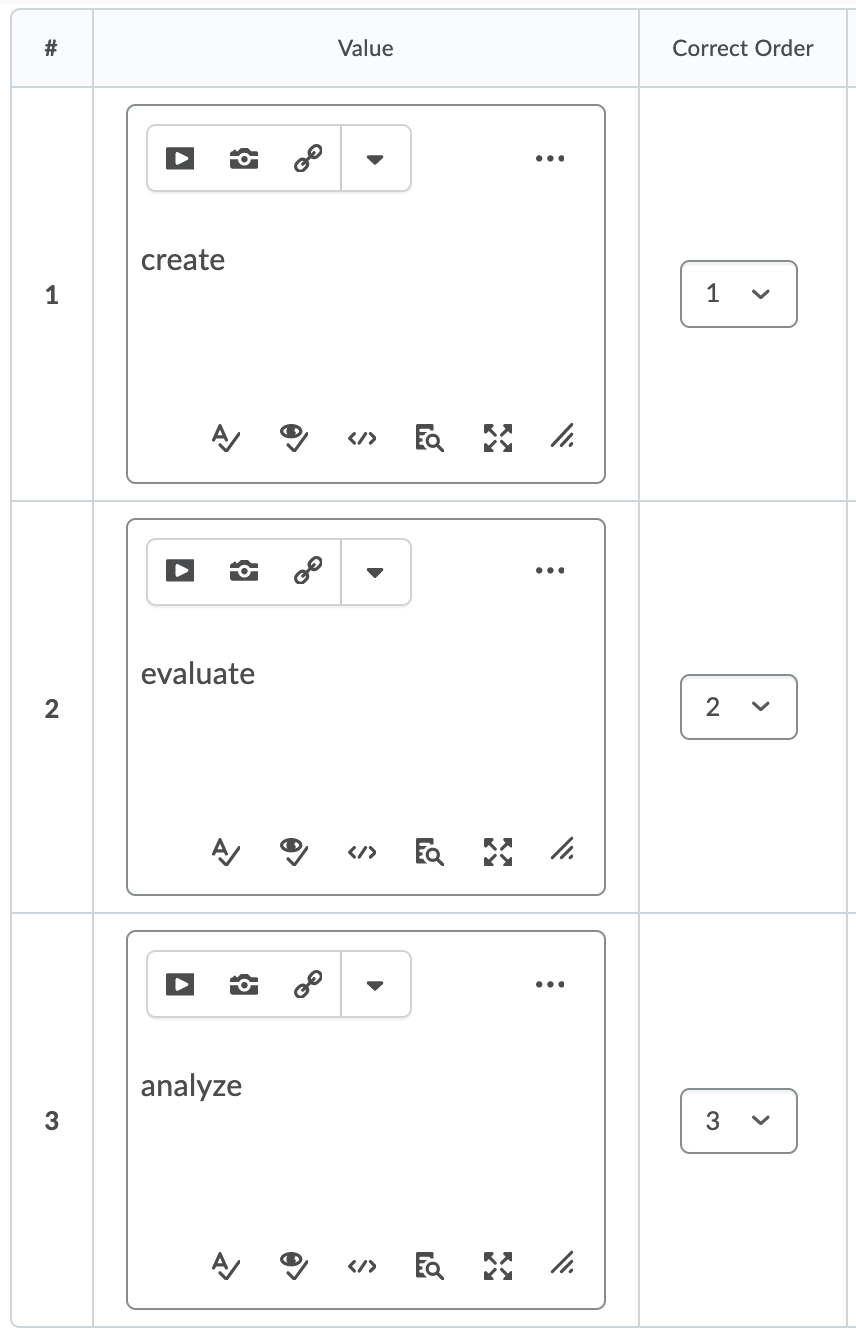Select the Correct Order dropdown showing 1
856x1338 pixels.
(739, 294)
